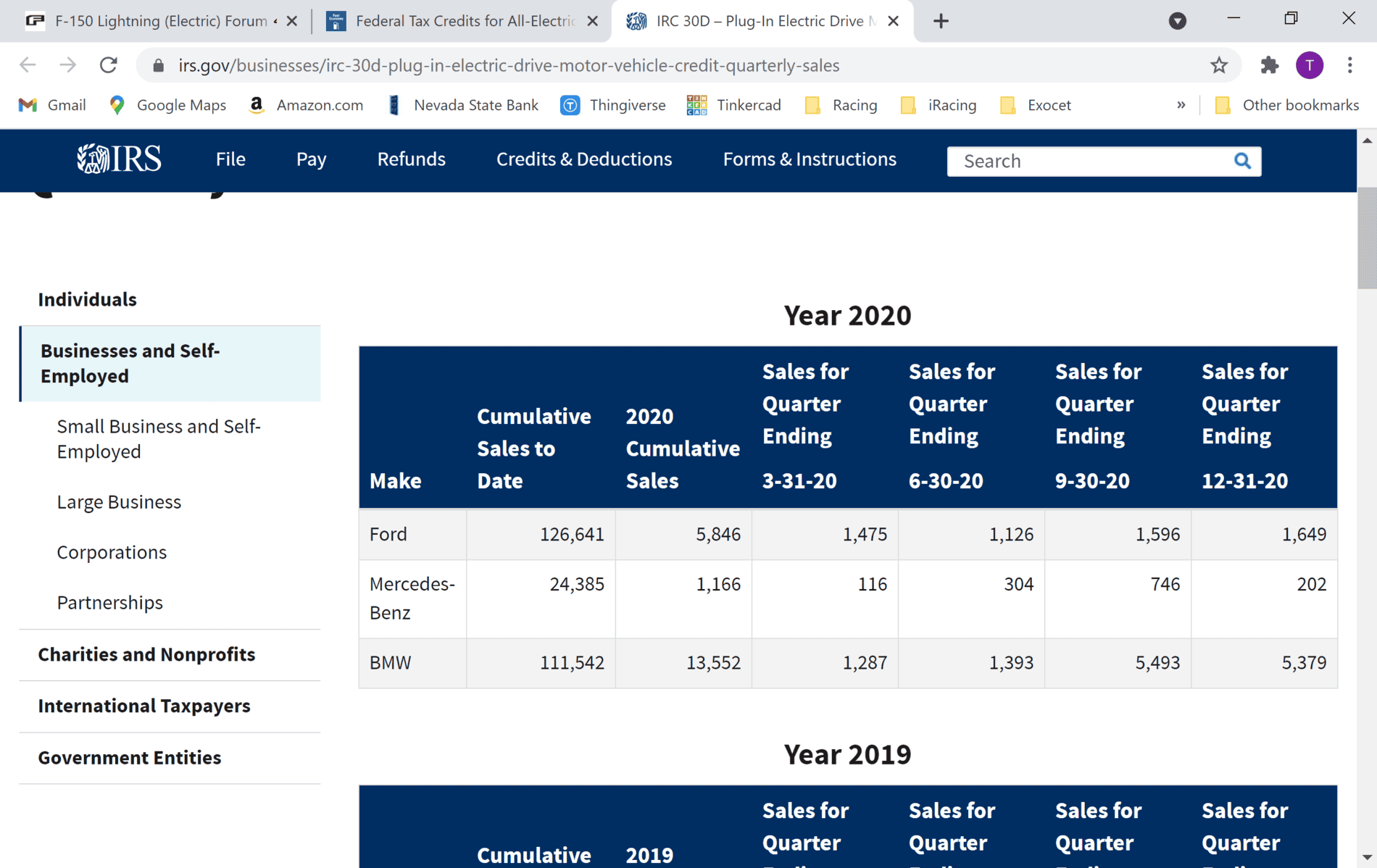This screenshot has width=1377, height=868.
Task: Expand the hidden bookmarks chevron
Action: (1181, 105)
